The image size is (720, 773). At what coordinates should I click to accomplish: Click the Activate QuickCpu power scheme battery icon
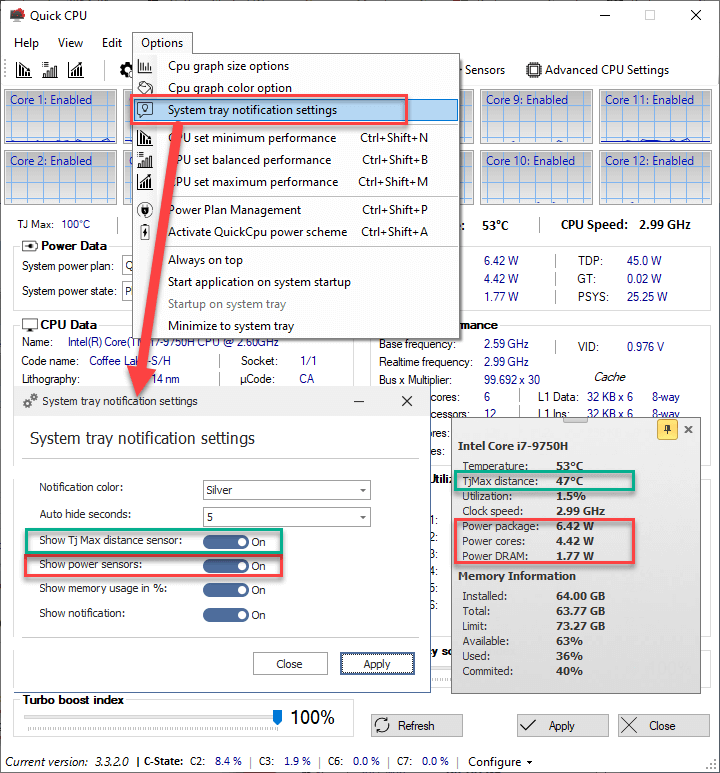pyautogui.click(x=145, y=232)
